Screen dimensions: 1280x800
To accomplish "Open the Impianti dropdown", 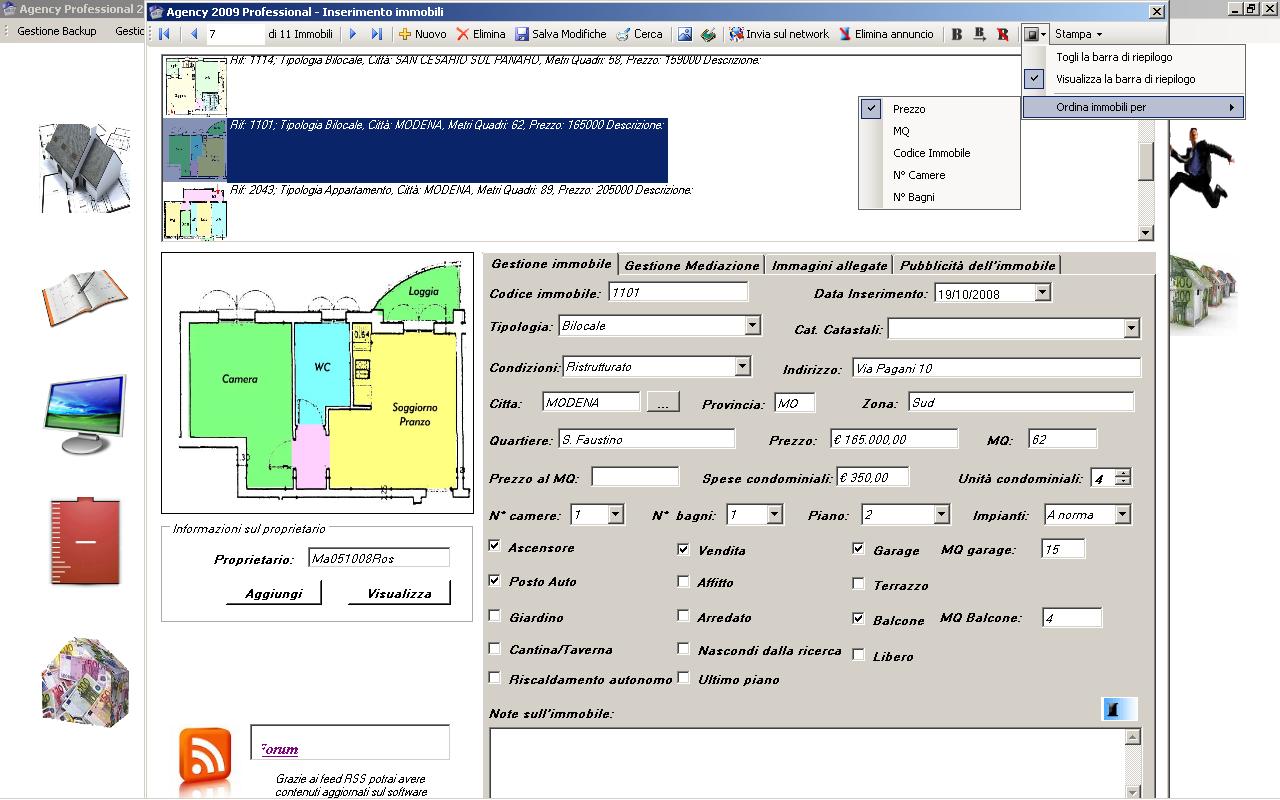I will click(x=1122, y=514).
